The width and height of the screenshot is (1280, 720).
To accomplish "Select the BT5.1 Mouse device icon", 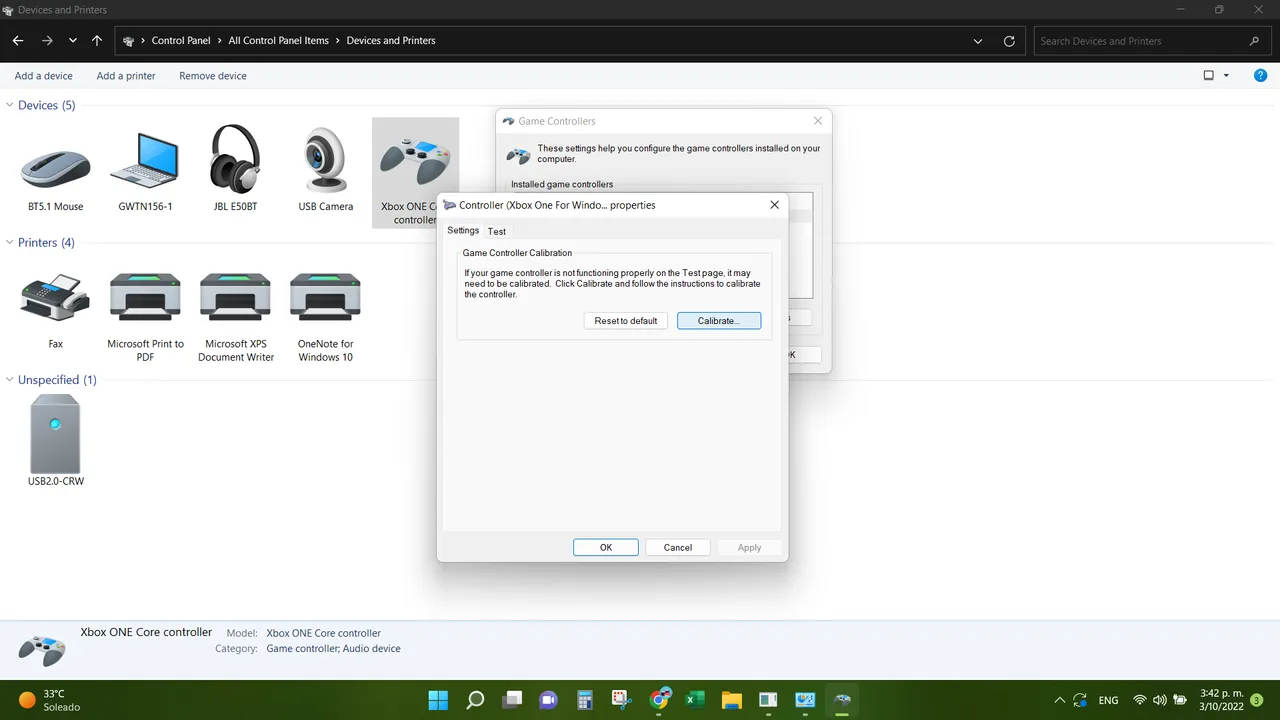I will click(55, 168).
